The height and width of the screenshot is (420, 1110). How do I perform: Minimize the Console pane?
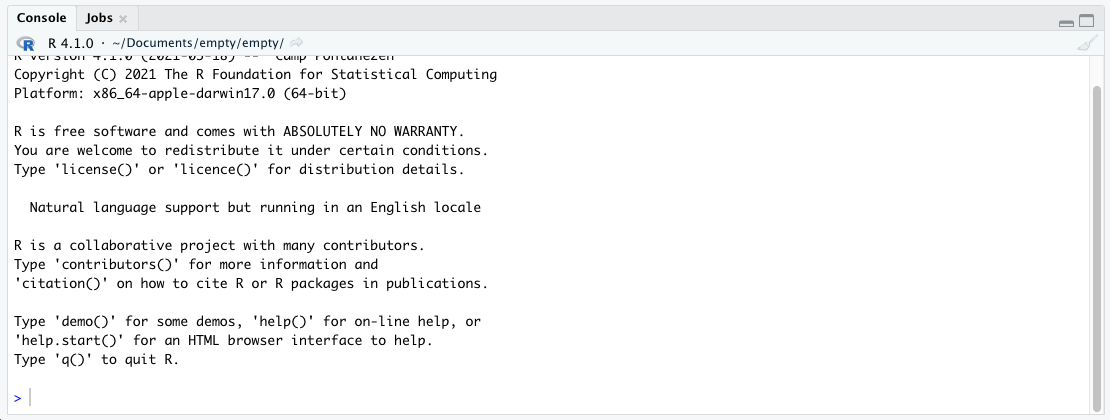tap(1066, 21)
